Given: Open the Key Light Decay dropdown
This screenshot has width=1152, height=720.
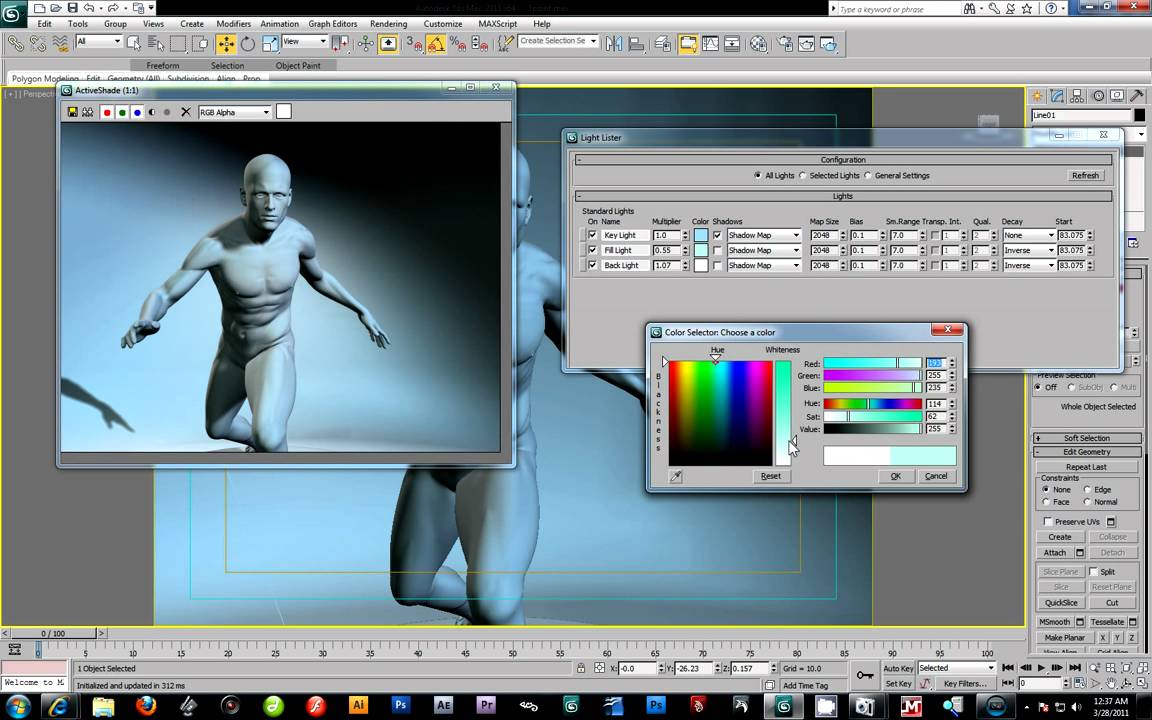Looking at the screenshot, I should click(1029, 235).
